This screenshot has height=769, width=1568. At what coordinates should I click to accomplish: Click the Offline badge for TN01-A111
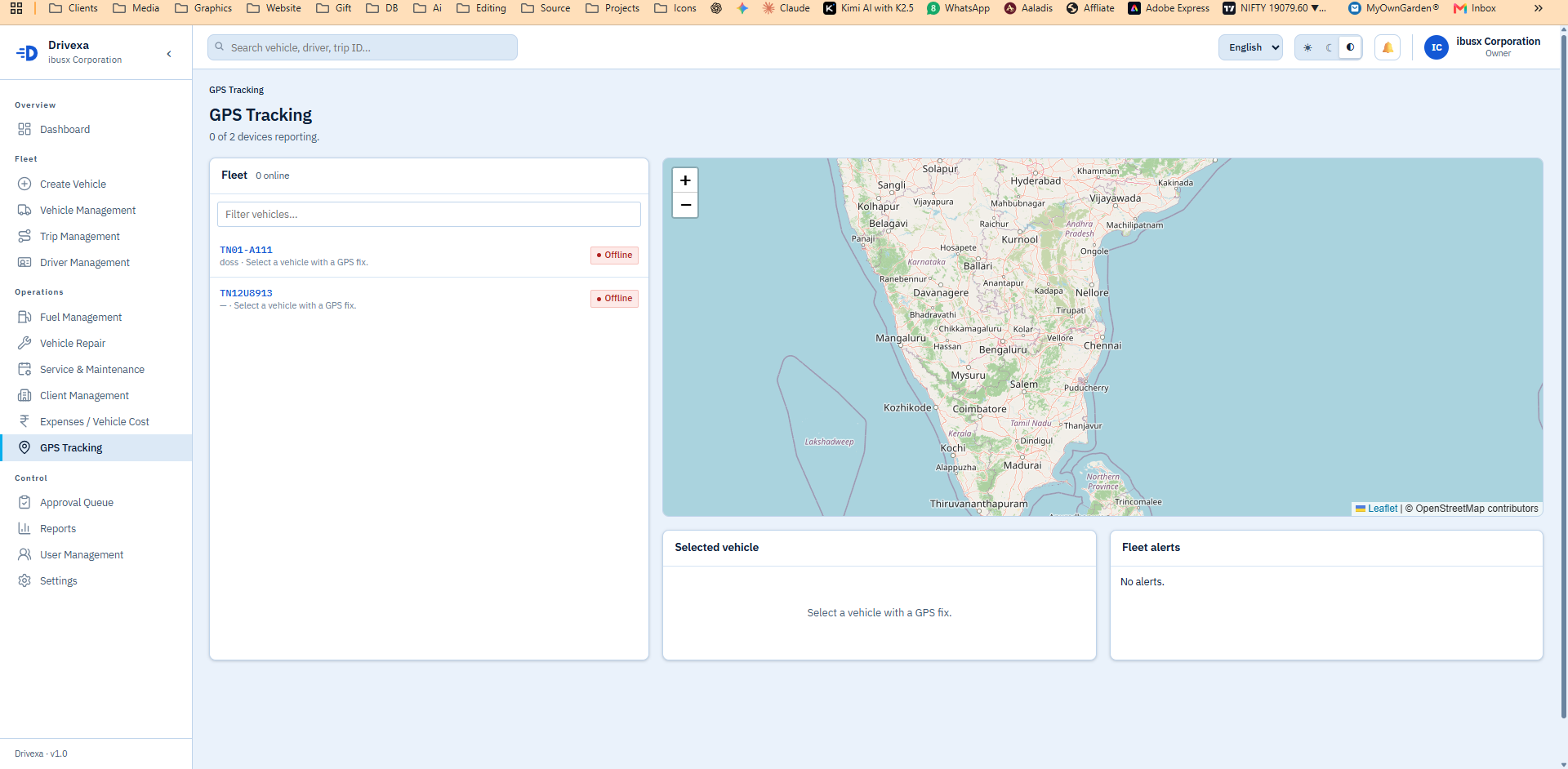pyautogui.click(x=614, y=255)
